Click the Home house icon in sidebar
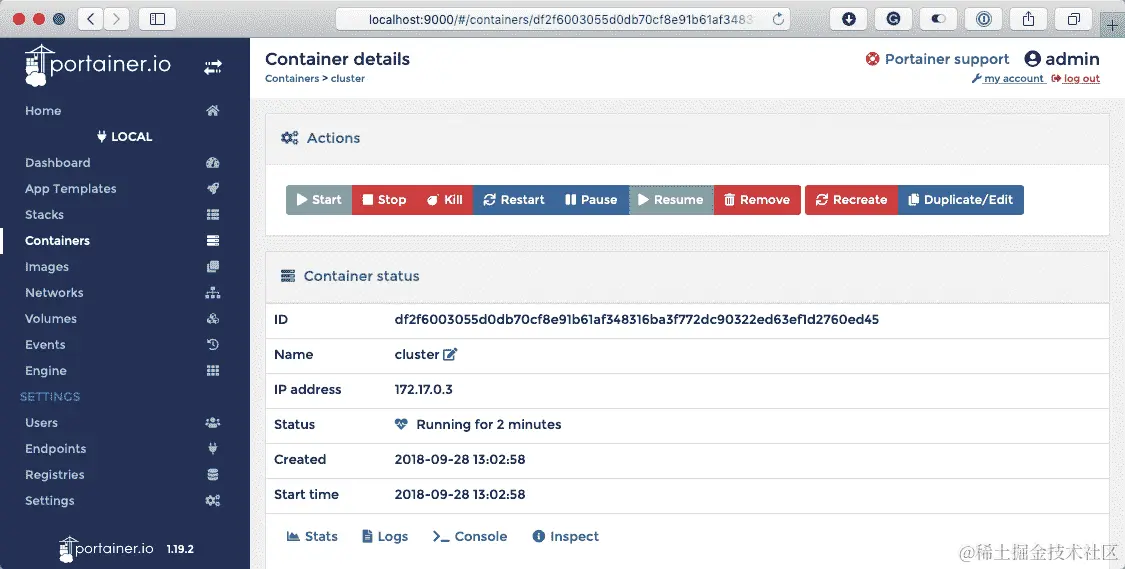This screenshot has height=569, width=1125. point(212,110)
